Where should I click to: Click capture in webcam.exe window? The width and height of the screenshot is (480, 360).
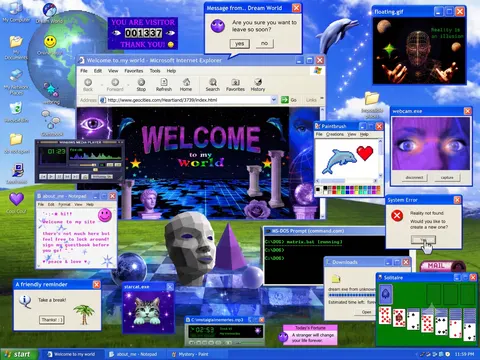(x=447, y=178)
